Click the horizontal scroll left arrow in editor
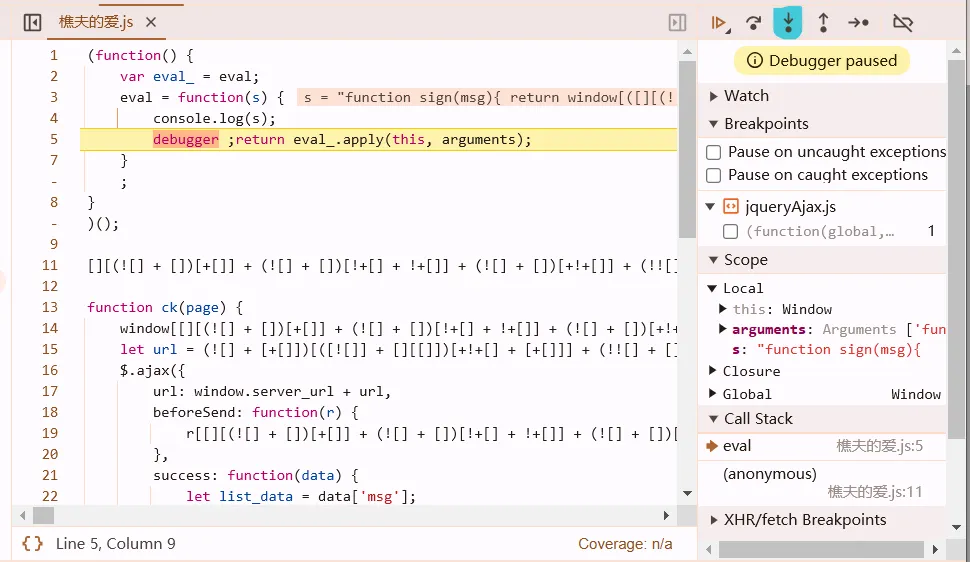Image resolution: width=970 pixels, height=562 pixels. pos(23,515)
